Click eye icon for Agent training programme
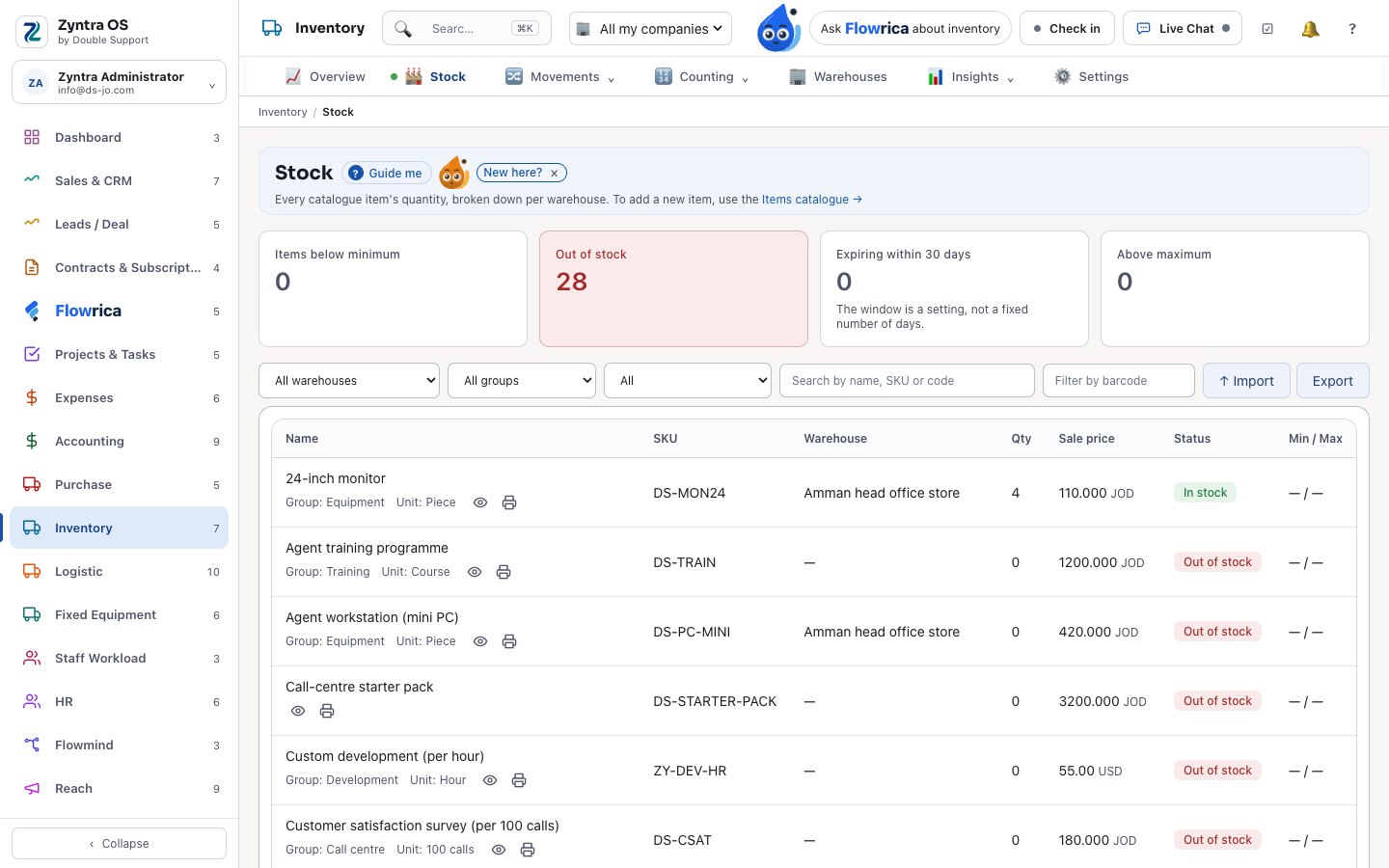This screenshot has width=1389, height=868. [x=475, y=572]
